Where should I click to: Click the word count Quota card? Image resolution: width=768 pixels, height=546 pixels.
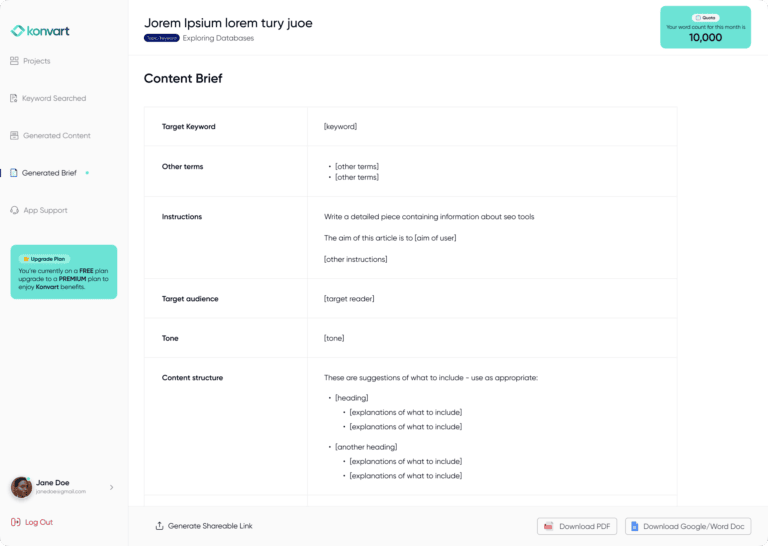point(705,27)
